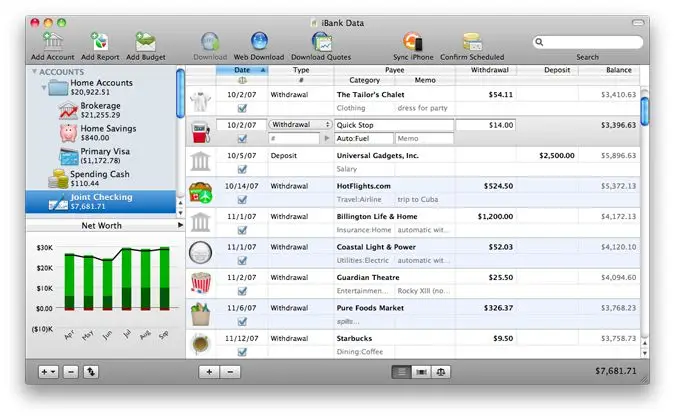Click the Search field
This screenshot has width=675, height=419.
coord(588,42)
